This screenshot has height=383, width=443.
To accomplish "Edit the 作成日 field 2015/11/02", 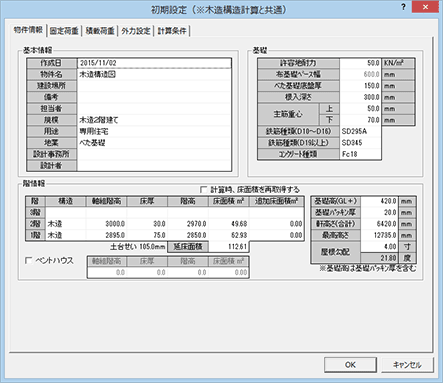I will tap(154, 63).
